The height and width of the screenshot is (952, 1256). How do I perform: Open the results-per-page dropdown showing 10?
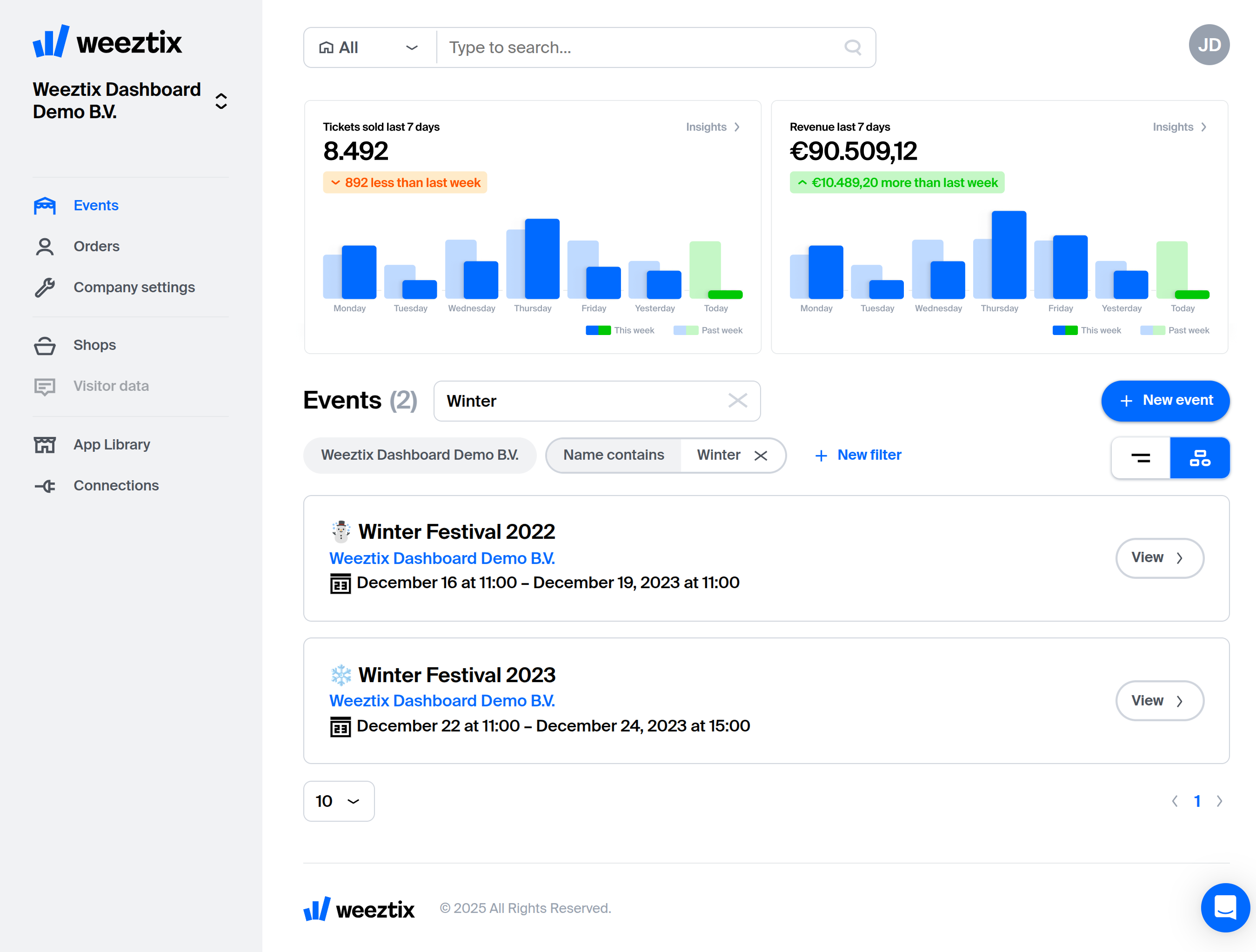tap(339, 801)
